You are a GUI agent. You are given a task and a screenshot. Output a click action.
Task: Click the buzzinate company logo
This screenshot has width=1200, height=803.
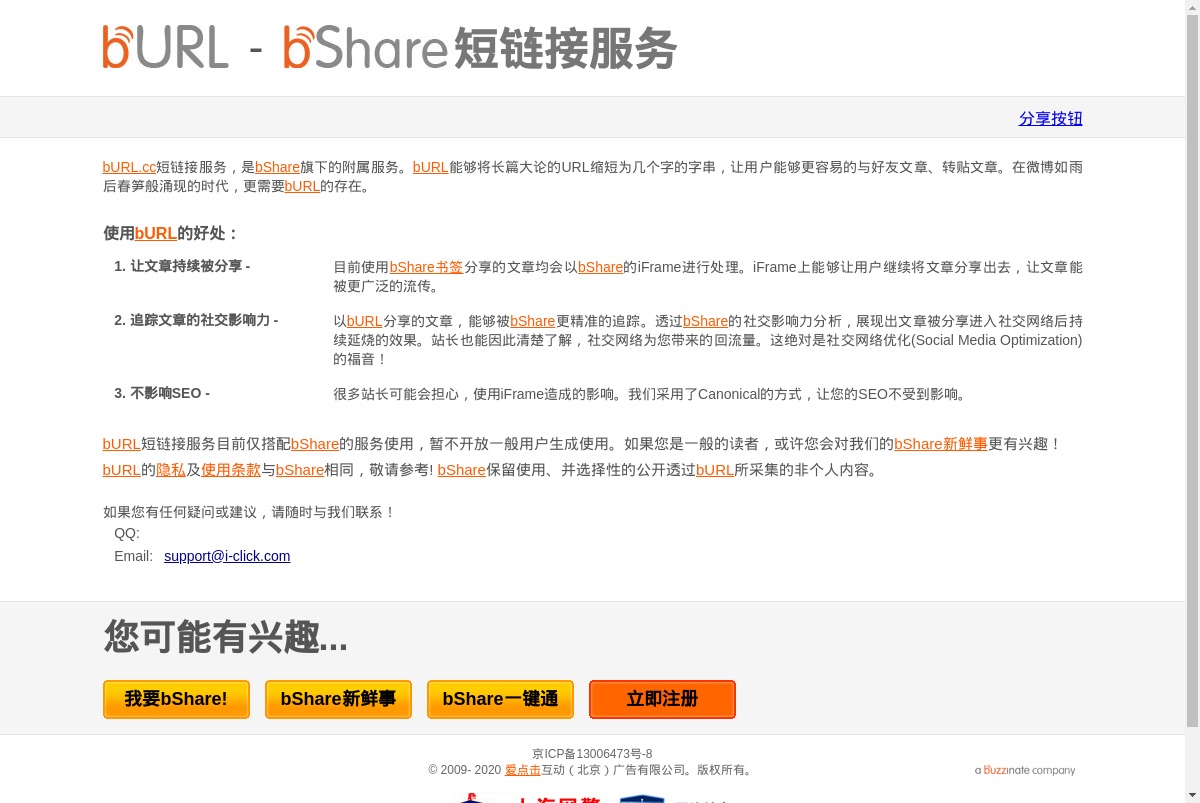(x=1025, y=770)
